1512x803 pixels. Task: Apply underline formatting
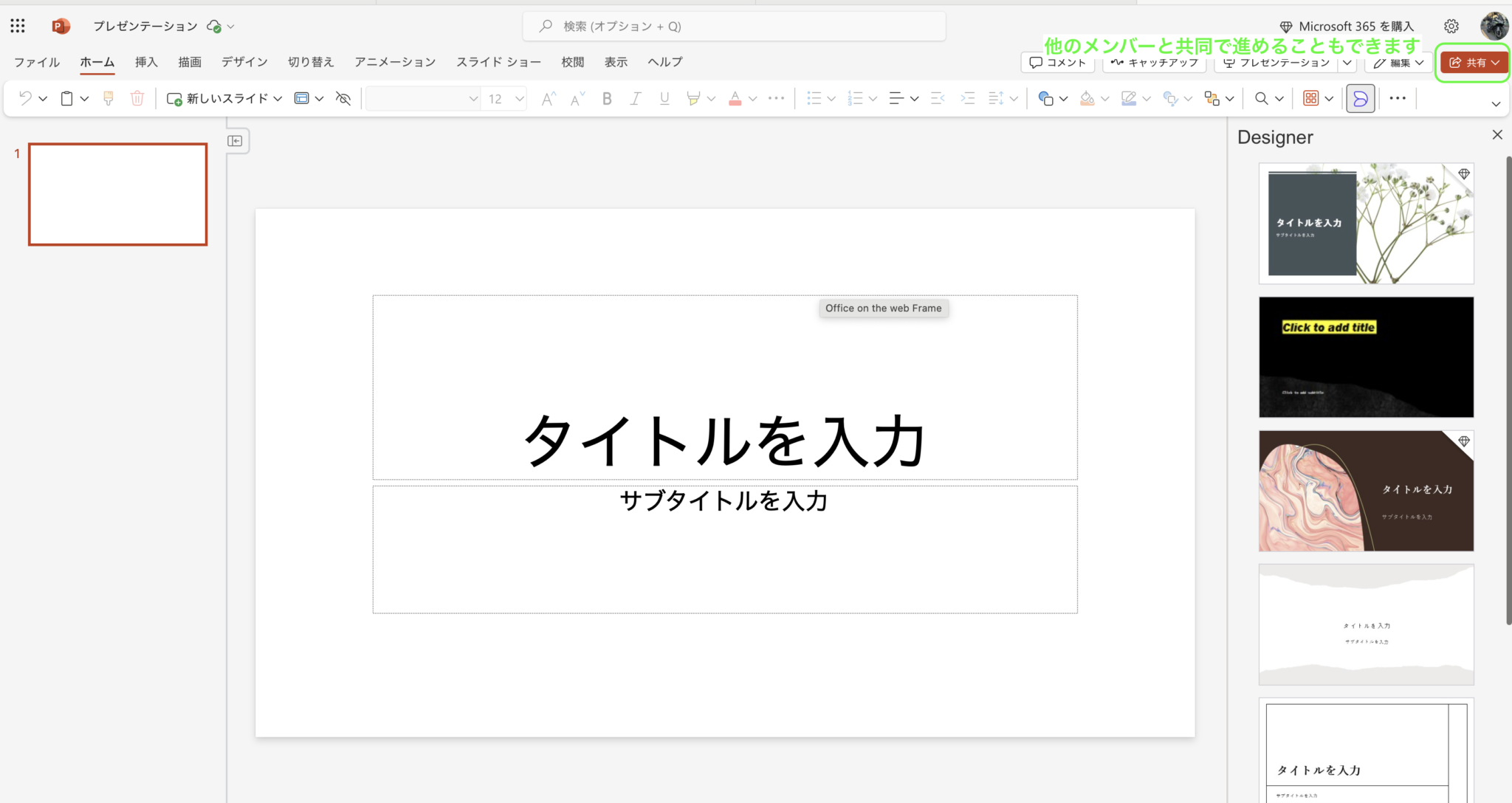664,98
